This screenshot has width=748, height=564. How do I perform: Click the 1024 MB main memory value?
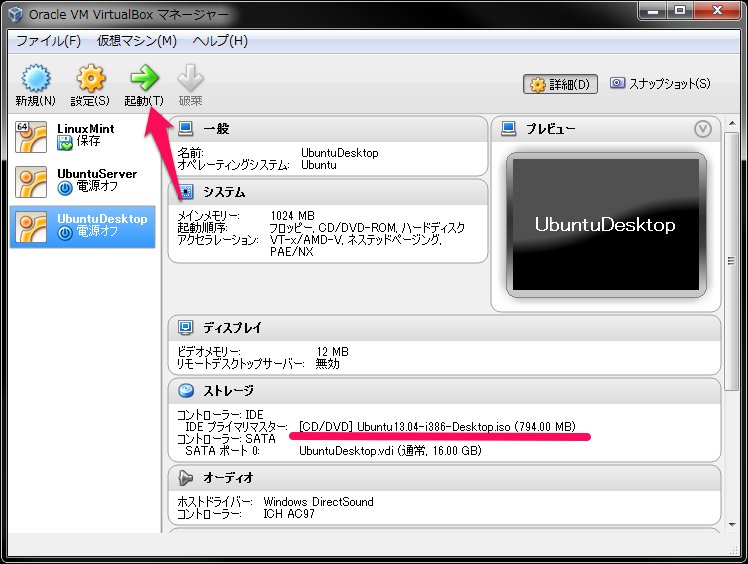pos(292,216)
